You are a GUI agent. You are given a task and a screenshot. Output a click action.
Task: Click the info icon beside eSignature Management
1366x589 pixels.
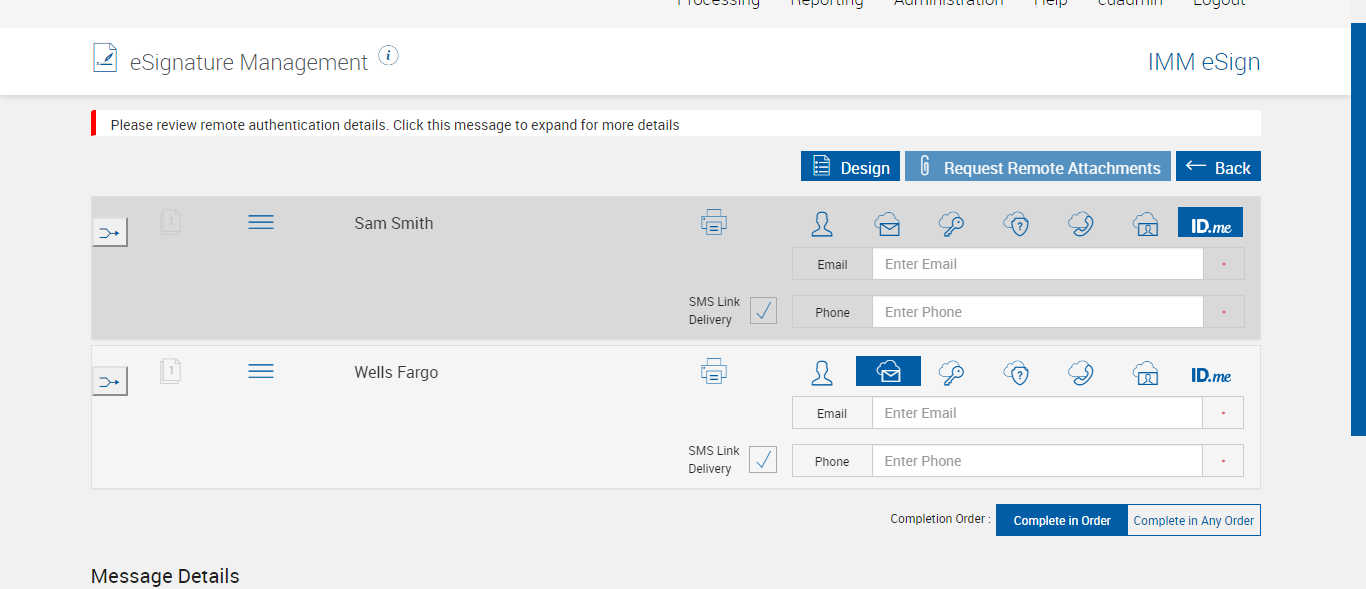[x=389, y=56]
